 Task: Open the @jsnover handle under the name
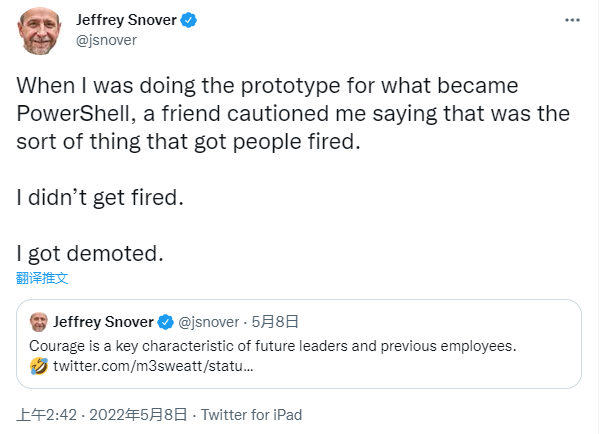tap(106, 40)
